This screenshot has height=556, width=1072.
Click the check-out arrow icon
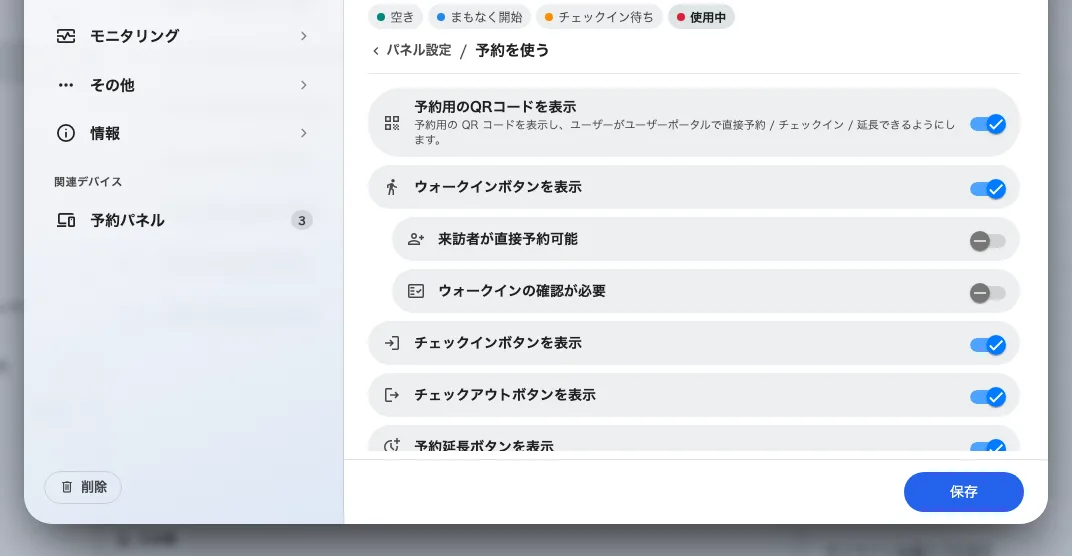click(392, 395)
